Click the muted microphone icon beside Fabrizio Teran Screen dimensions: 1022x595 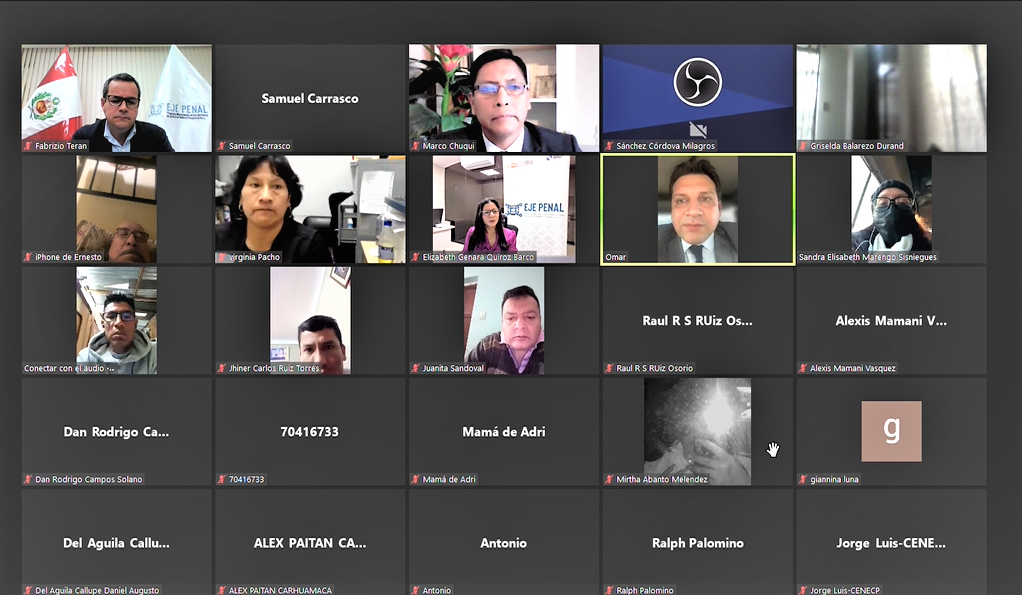pos(27,146)
